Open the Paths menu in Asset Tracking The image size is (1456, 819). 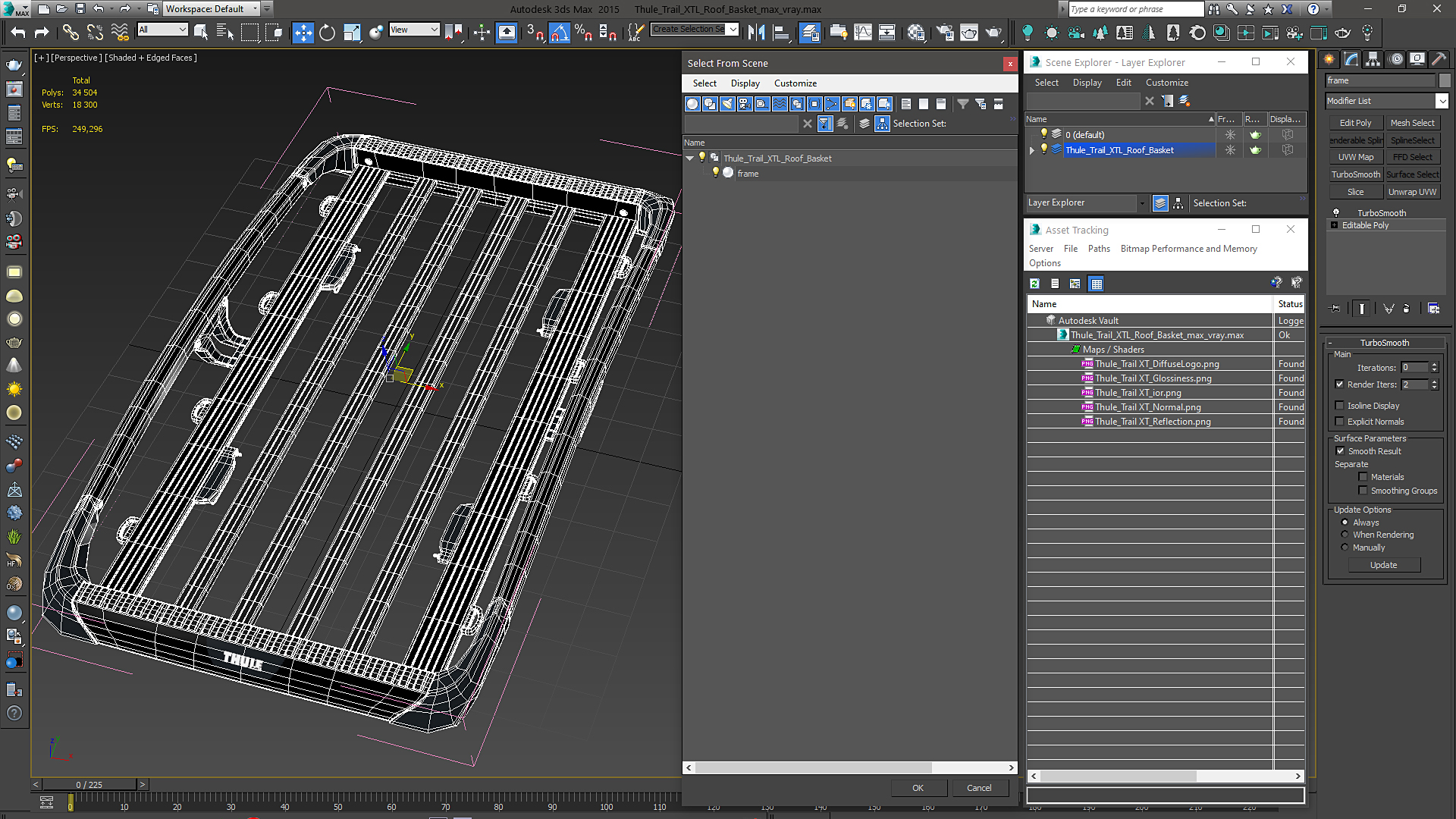coord(1098,249)
